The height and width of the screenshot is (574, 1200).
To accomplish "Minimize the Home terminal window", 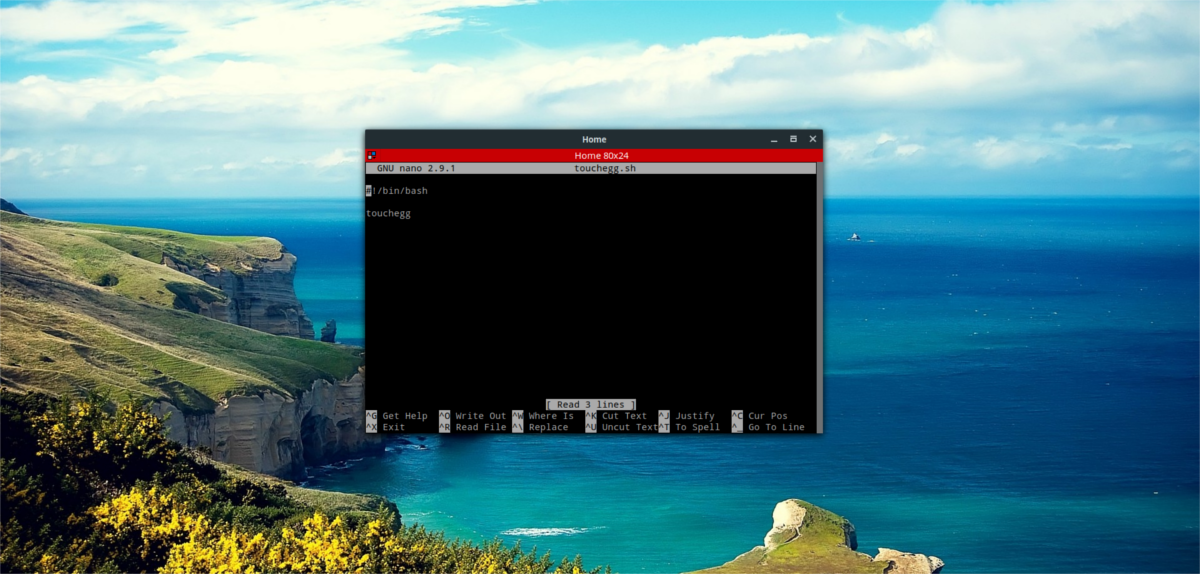I will click(x=774, y=139).
